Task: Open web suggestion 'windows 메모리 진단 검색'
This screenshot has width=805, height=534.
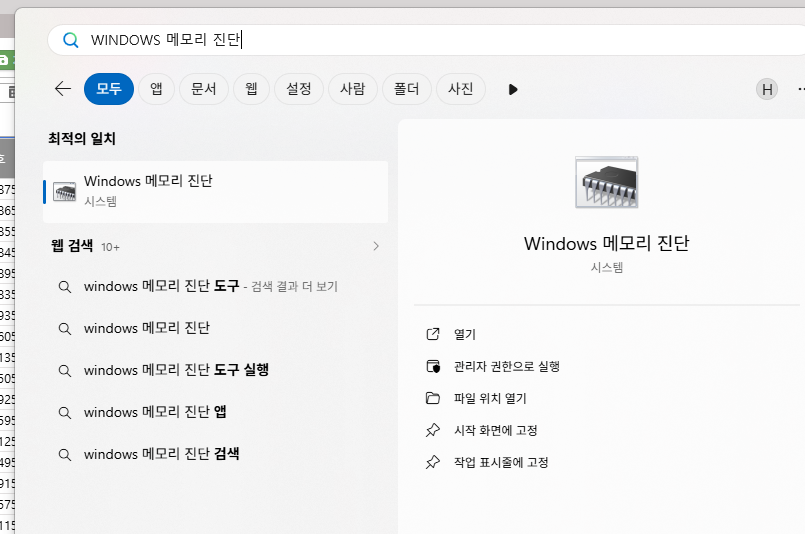Action: coord(216,454)
